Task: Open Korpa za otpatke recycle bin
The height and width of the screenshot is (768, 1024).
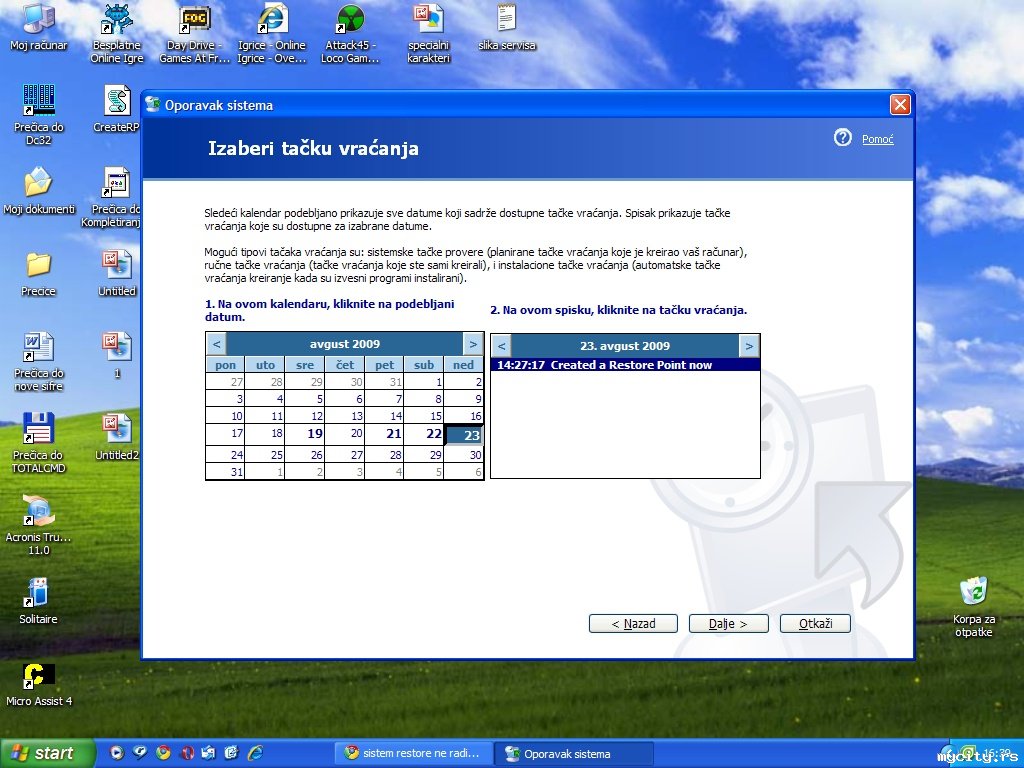Action: 973,607
